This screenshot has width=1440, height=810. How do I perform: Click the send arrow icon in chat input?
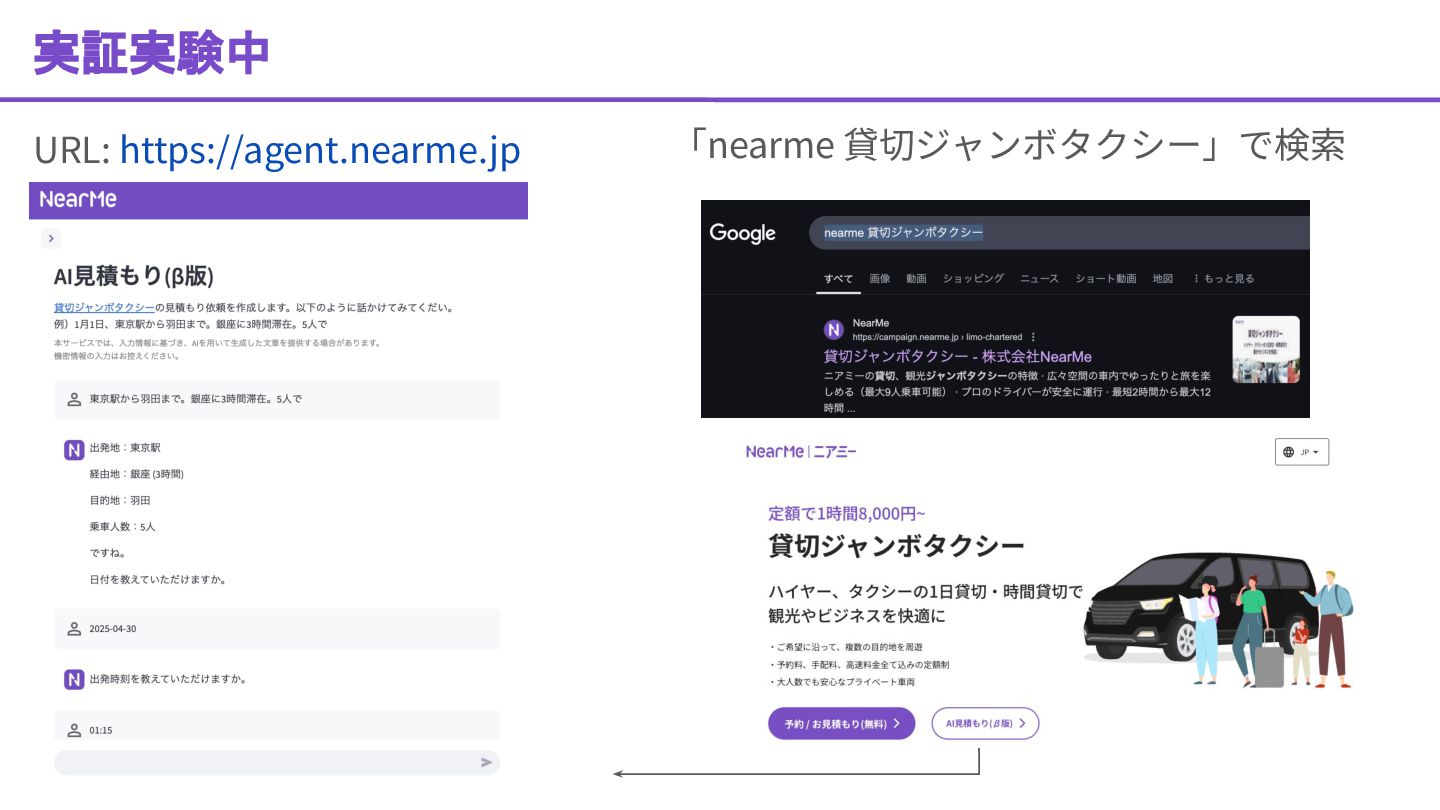point(486,762)
